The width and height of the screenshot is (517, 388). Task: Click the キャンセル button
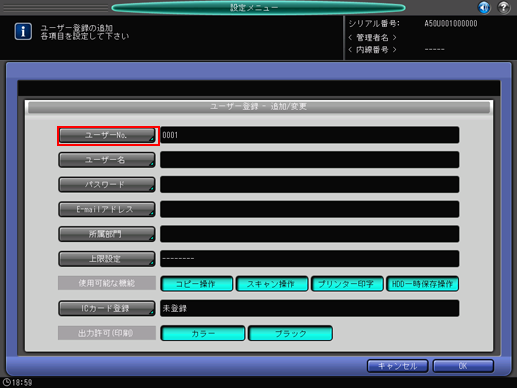[x=397, y=366]
